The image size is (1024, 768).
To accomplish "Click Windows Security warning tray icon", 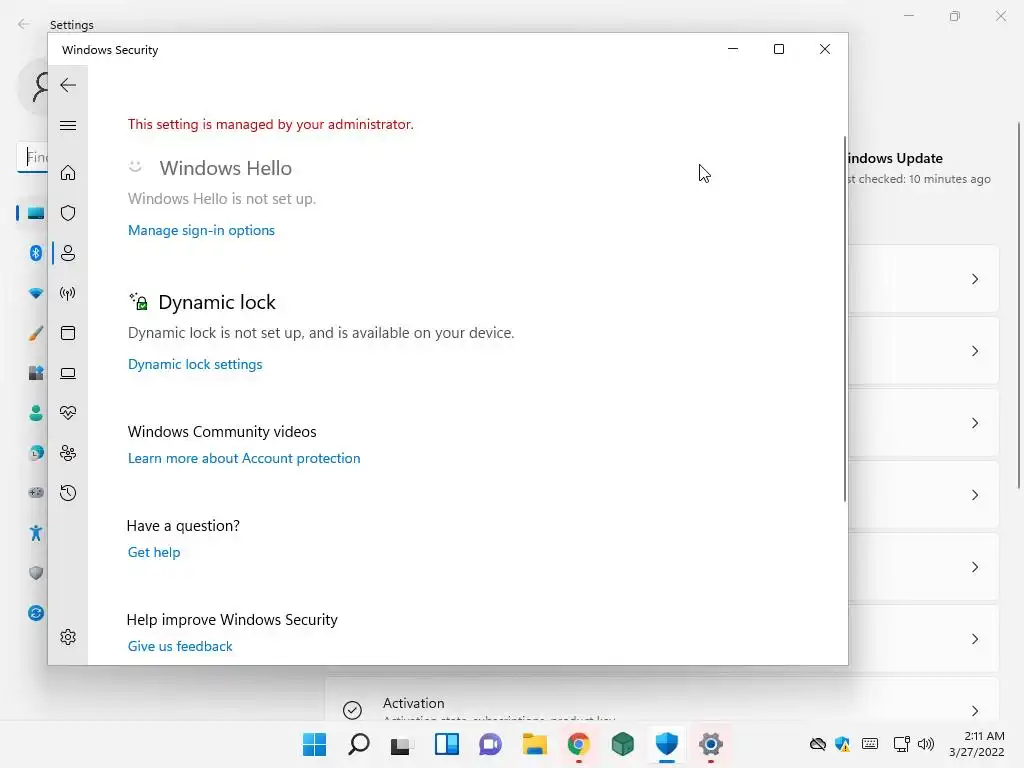I will coord(843,744).
